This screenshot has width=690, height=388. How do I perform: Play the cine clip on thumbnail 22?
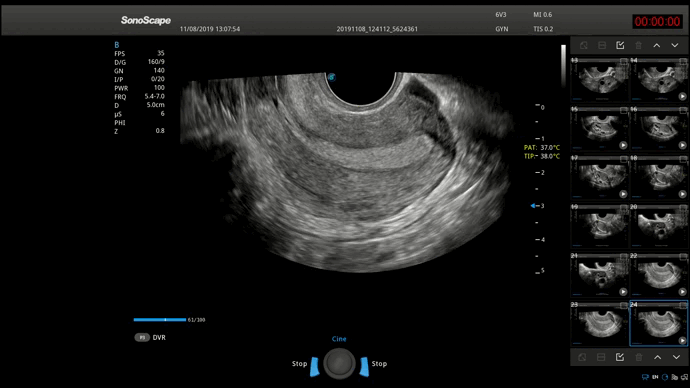[x=682, y=292]
